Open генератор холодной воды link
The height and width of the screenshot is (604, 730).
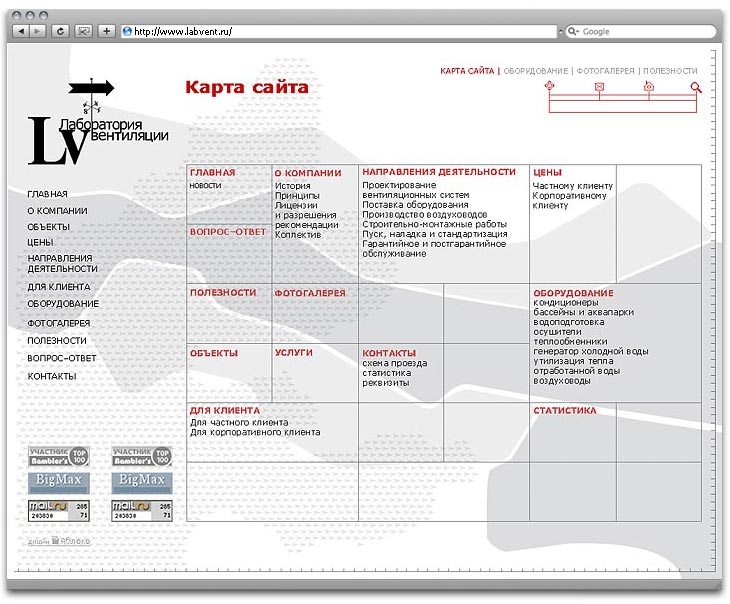pyautogui.click(x=591, y=351)
